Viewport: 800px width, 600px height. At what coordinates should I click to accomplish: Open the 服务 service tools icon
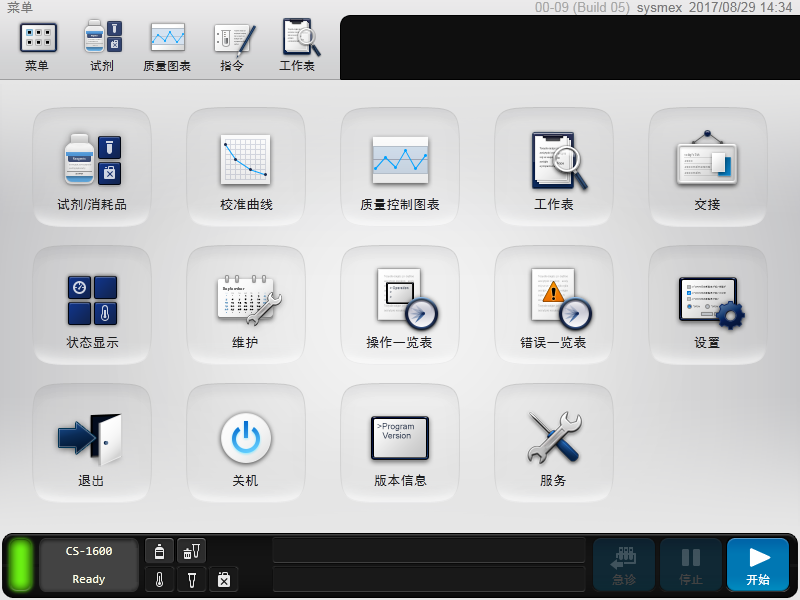(x=554, y=442)
